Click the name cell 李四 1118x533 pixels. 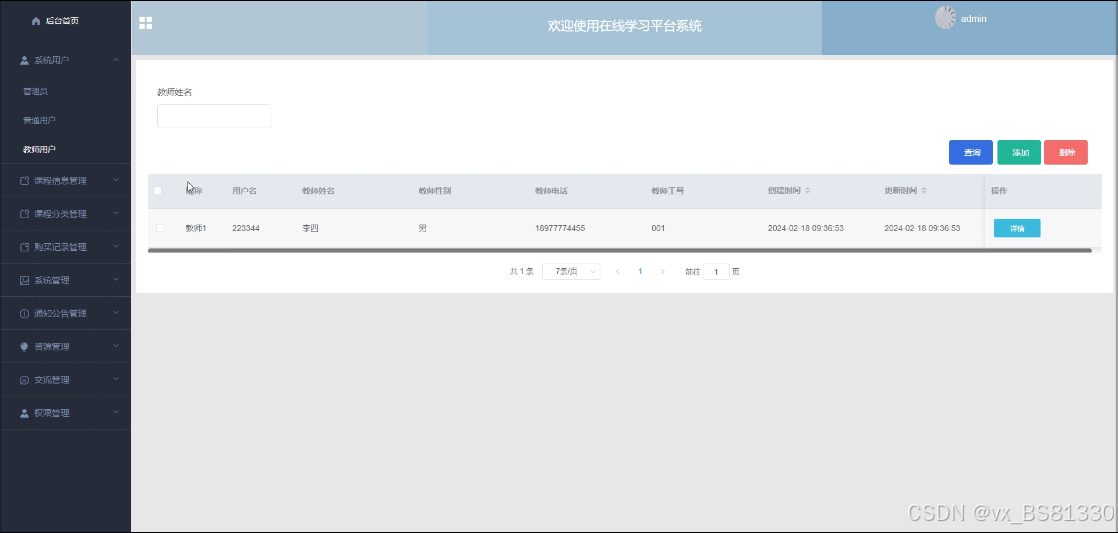pyautogui.click(x=310, y=228)
